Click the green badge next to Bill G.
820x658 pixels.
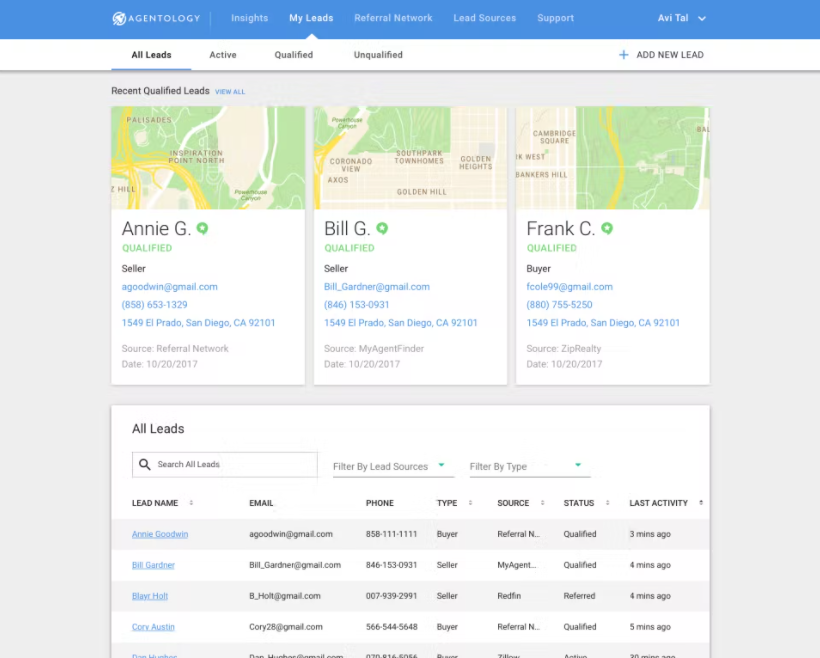(x=379, y=228)
